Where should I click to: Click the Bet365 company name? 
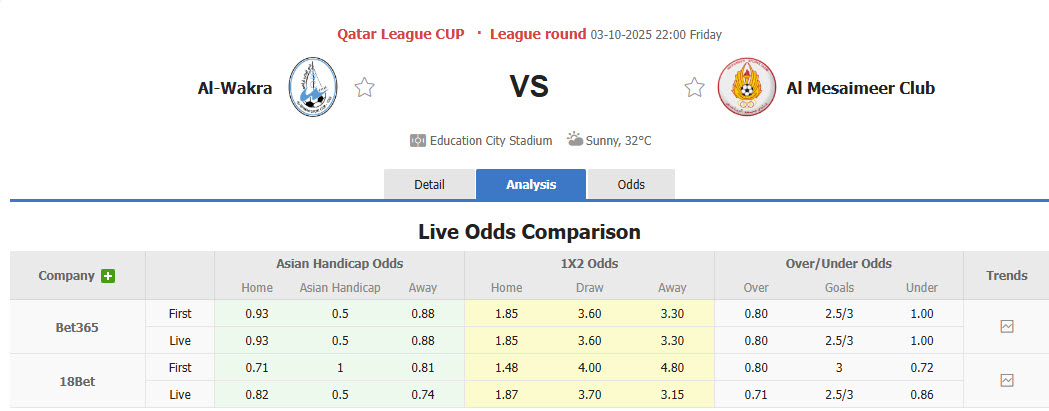pyautogui.click(x=77, y=327)
